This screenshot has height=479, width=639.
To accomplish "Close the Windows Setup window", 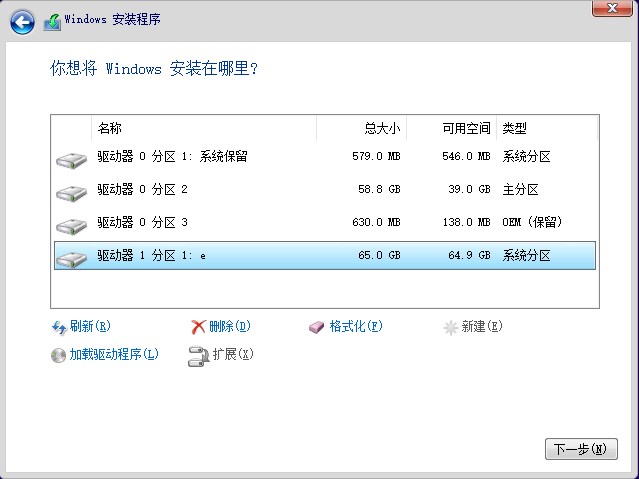I will [611, 8].
